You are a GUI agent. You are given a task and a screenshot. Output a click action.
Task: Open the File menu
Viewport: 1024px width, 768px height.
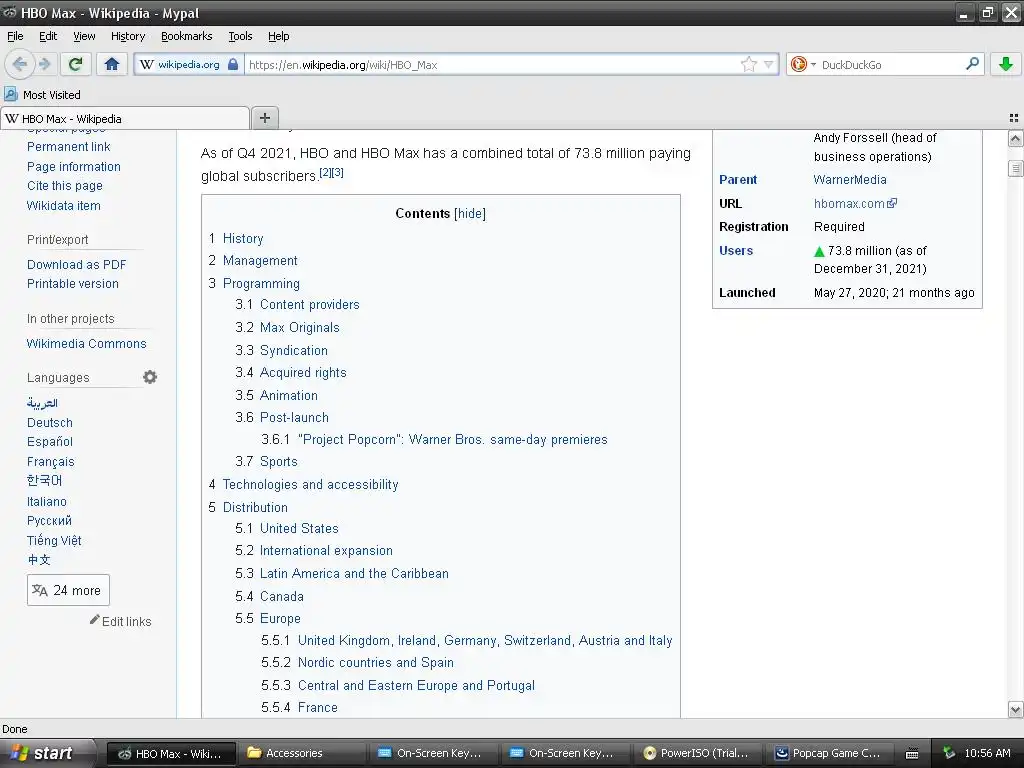[15, 36]
